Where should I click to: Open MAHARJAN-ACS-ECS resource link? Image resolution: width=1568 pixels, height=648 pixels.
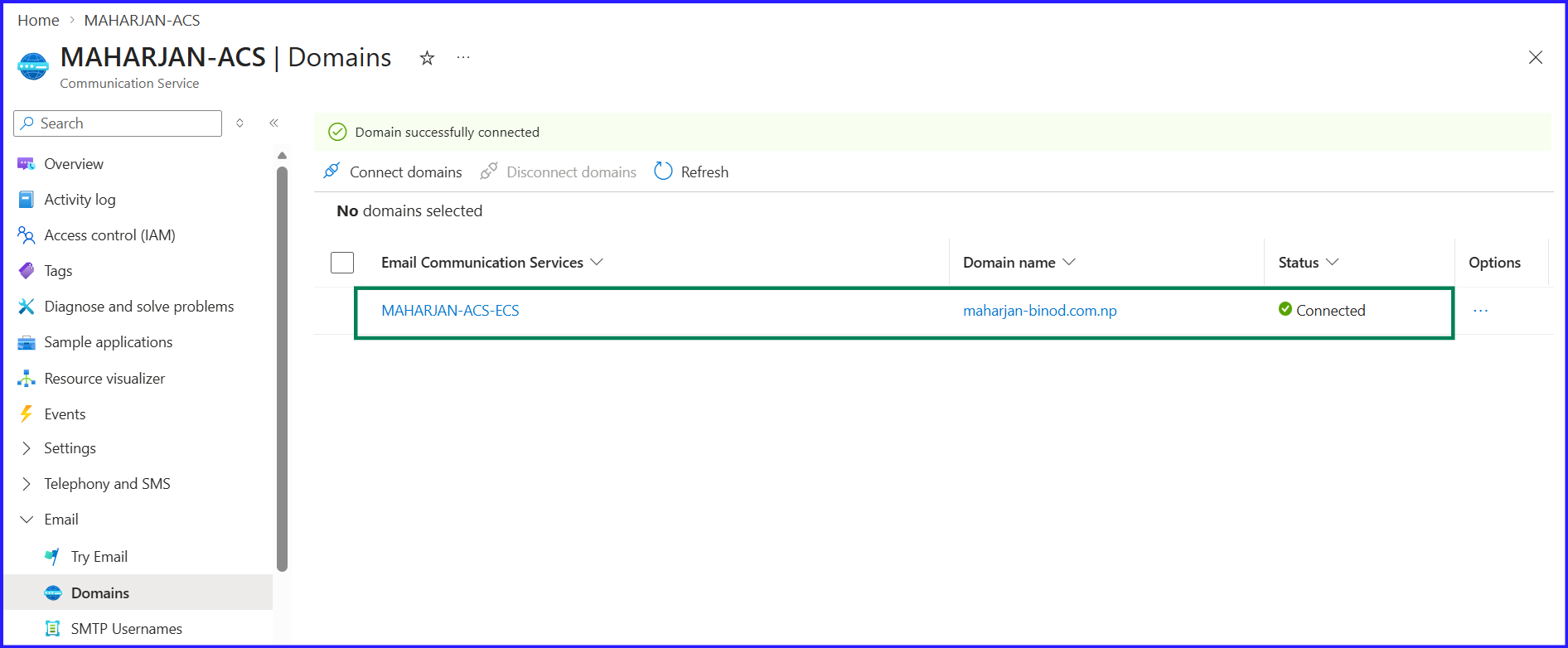[450, 311]
